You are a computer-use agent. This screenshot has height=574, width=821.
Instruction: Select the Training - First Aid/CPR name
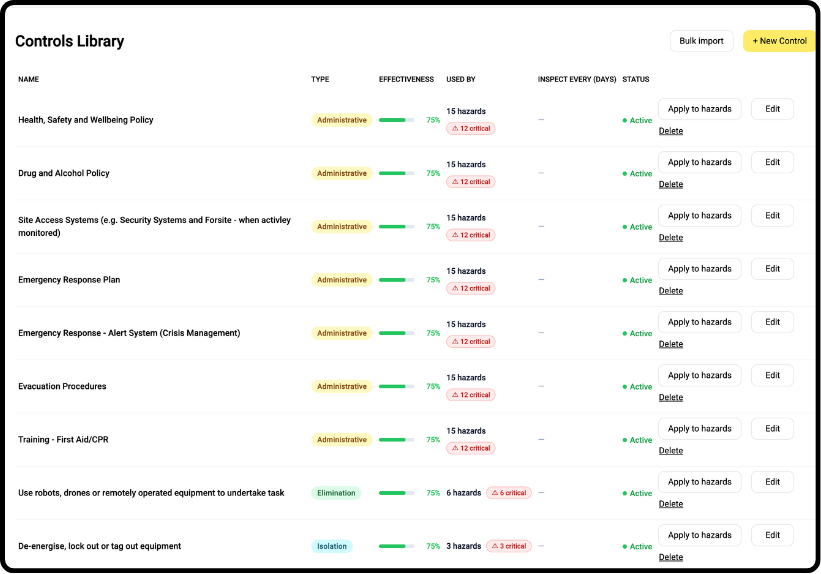[63, 440]
